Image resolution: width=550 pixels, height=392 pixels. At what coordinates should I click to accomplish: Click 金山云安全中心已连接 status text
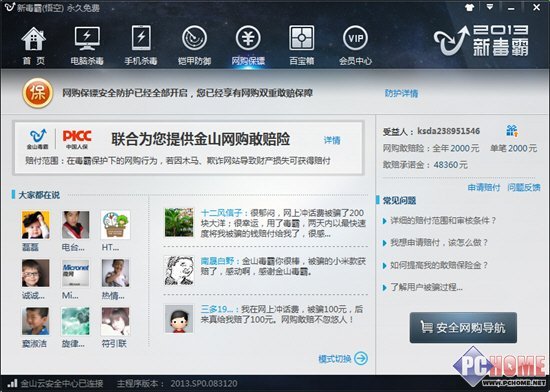[x=62, y=383]
